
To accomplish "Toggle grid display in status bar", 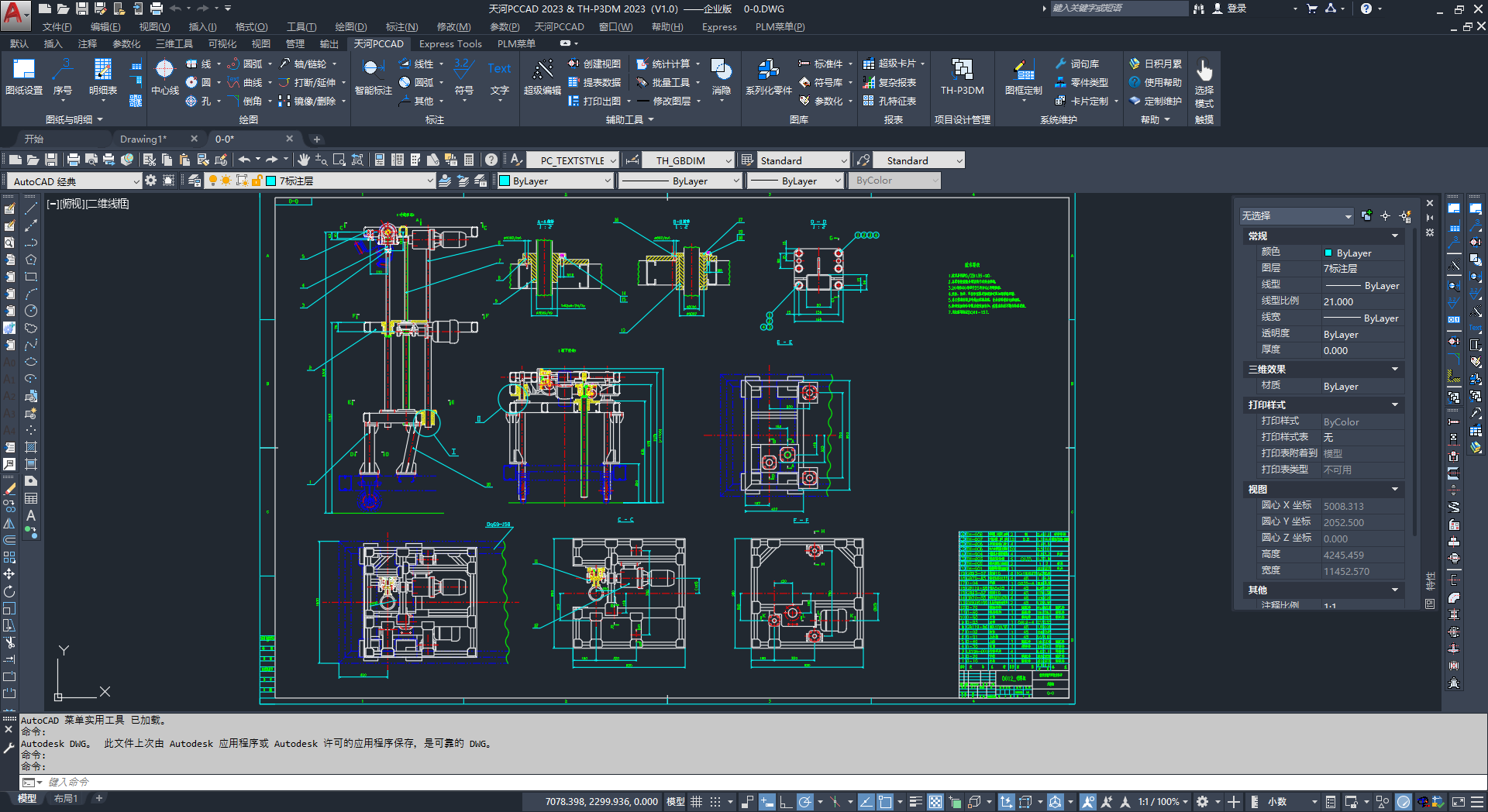I will [x=696, y=802].
